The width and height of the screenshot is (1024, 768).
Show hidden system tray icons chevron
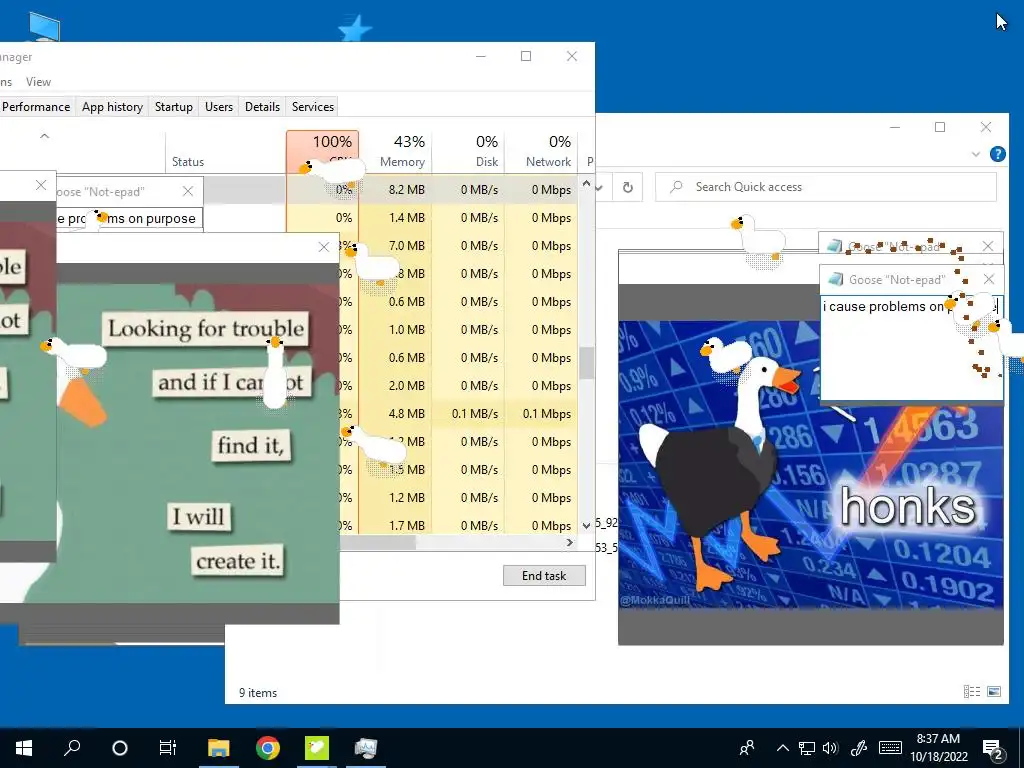point(782,748)
